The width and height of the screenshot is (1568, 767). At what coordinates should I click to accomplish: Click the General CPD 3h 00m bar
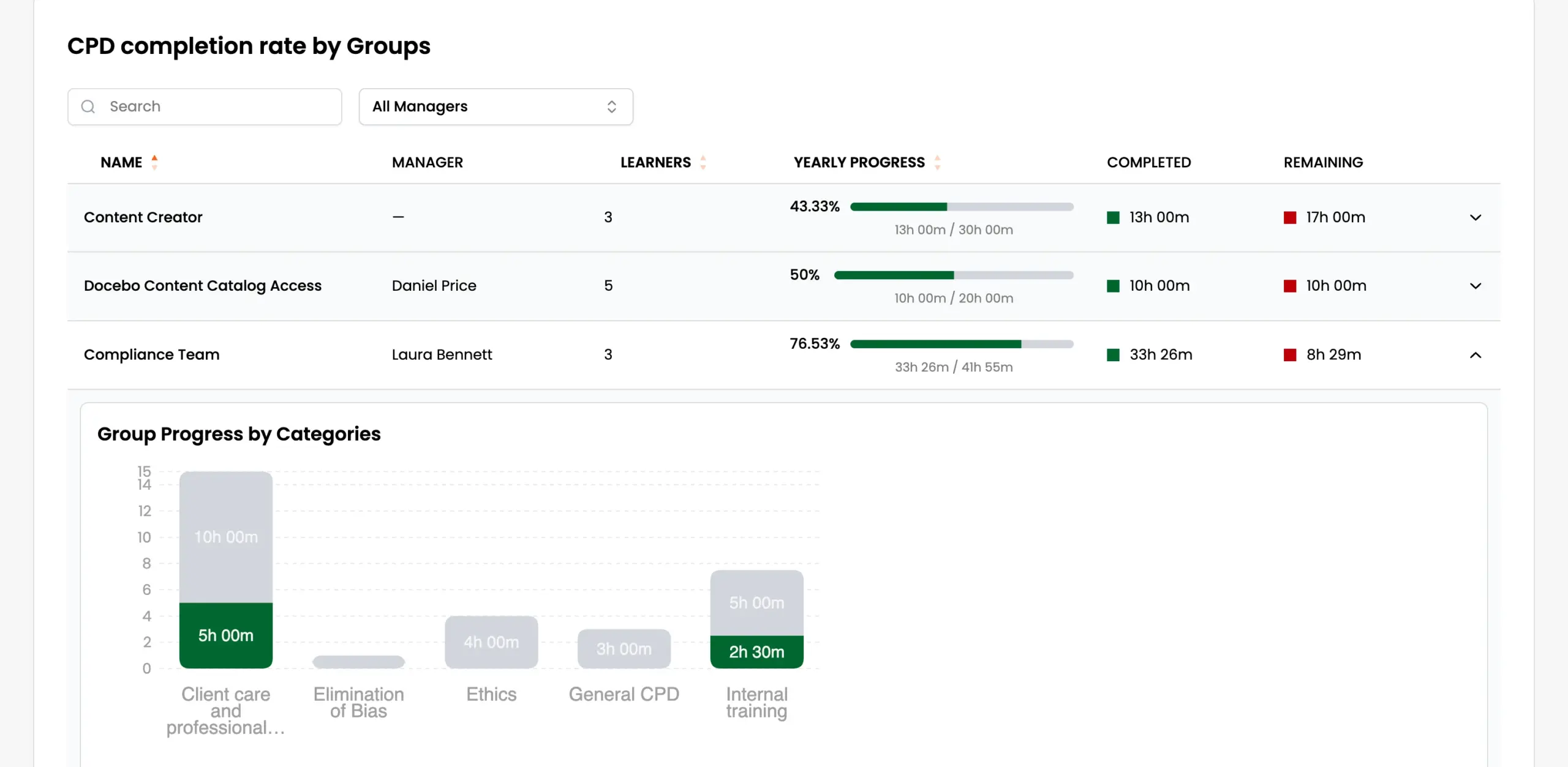[x=624, y=649]
